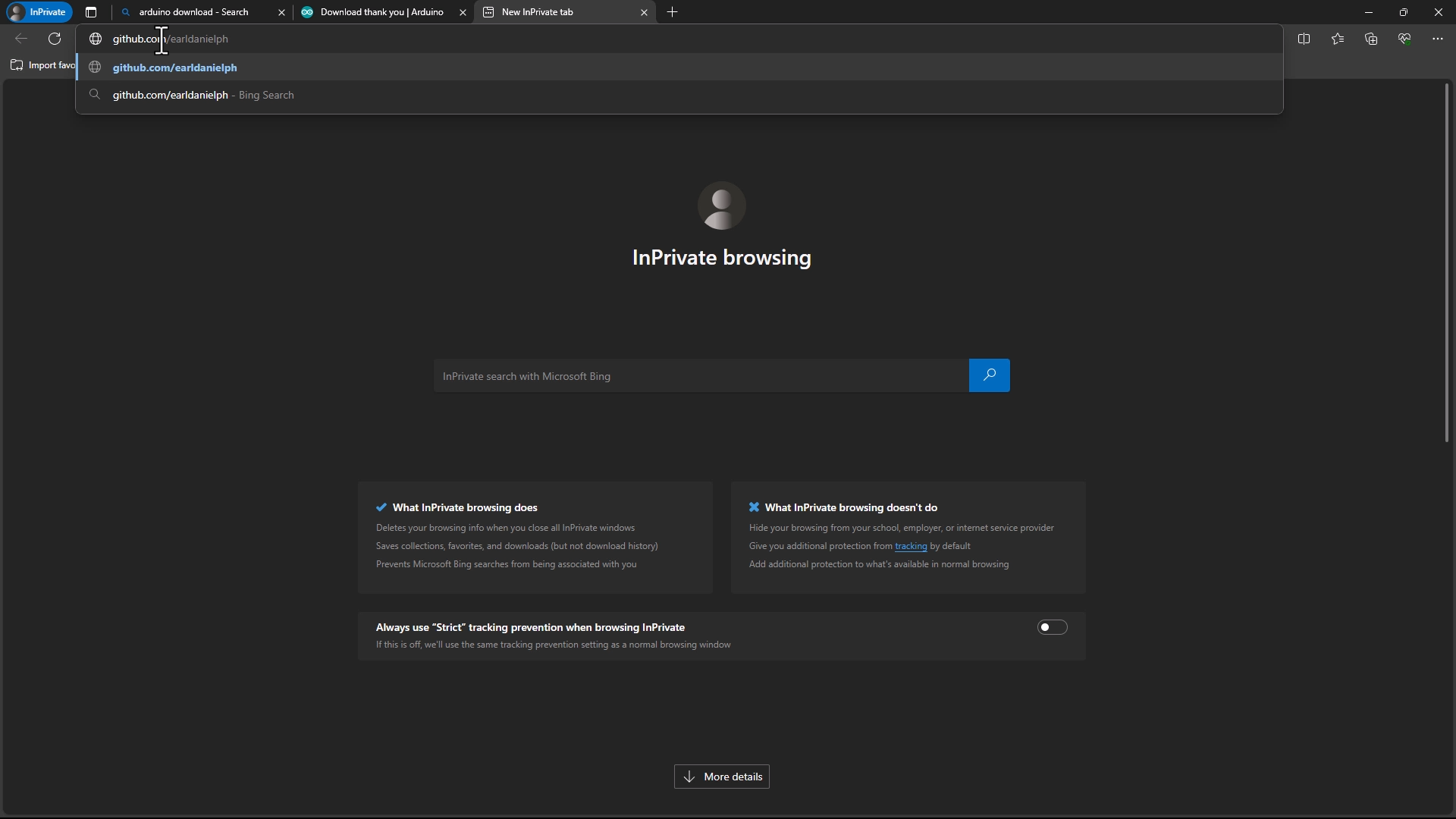The width and height of the screenshot is (1456, 819).
Task: Open the Collections icon
Action: coord(1371,39)
